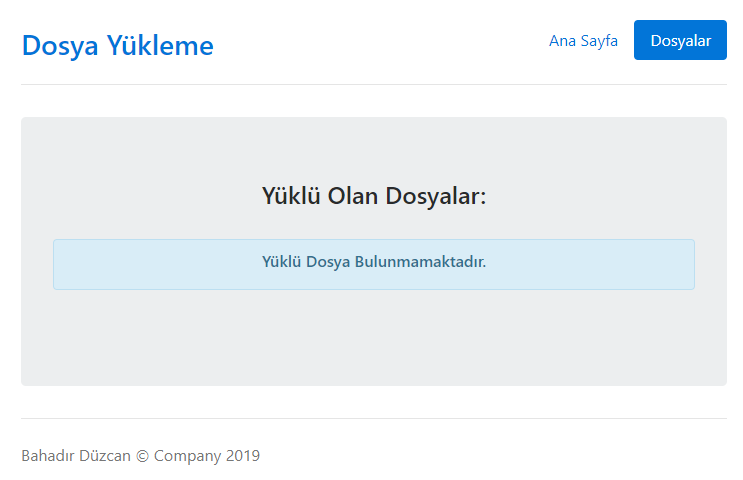Viewport: 743px width, 480px height.
Task: Click the word Dosyalar: in heading
Action: click(x=435, y=195)
